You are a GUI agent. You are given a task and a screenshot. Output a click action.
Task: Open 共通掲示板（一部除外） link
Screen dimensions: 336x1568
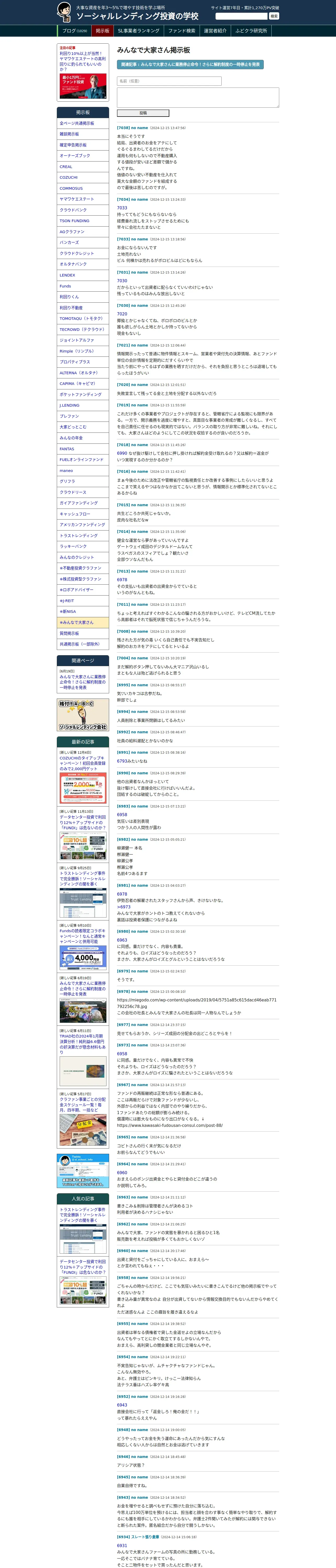83,644
